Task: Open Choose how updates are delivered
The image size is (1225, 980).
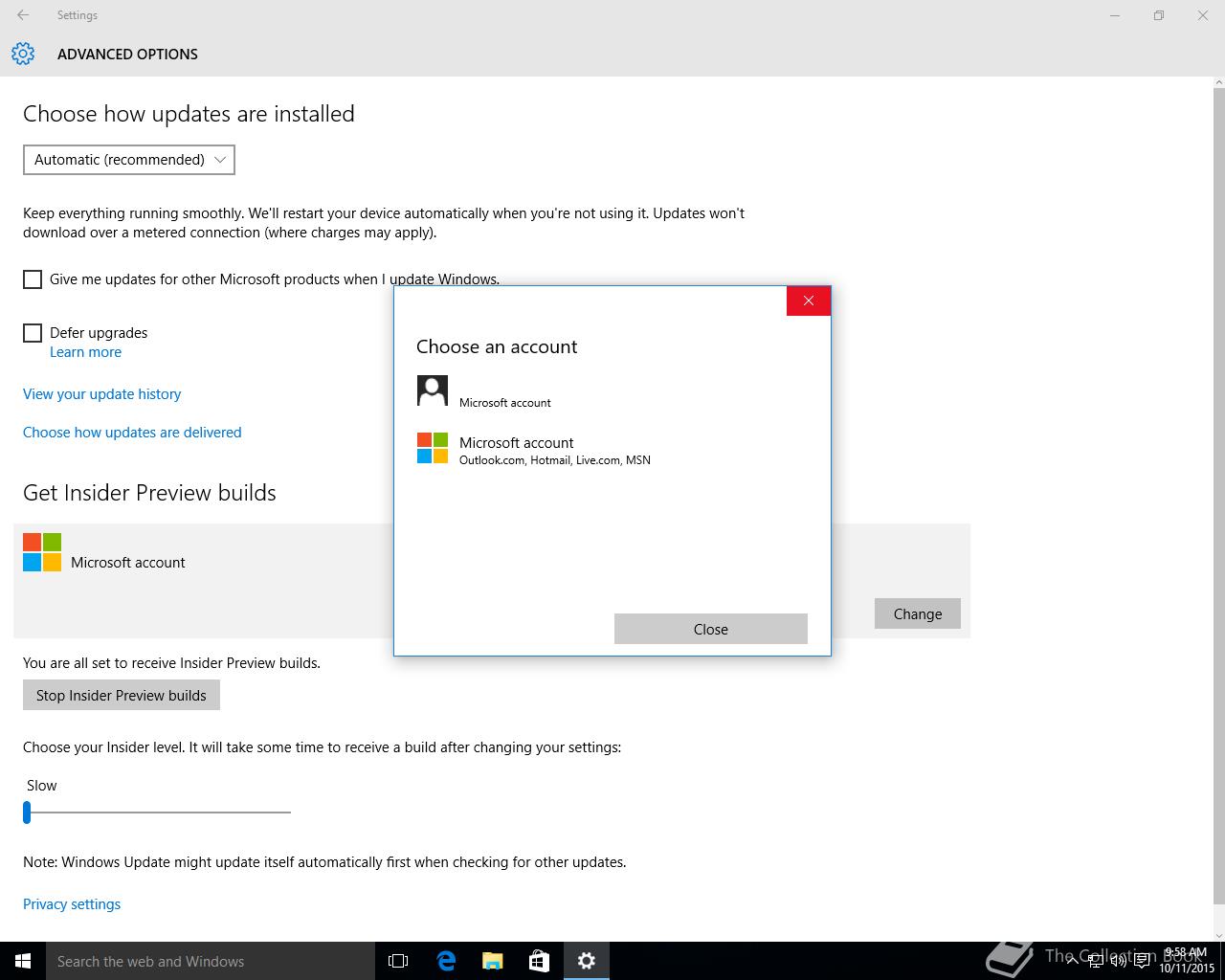Action: 132,433
